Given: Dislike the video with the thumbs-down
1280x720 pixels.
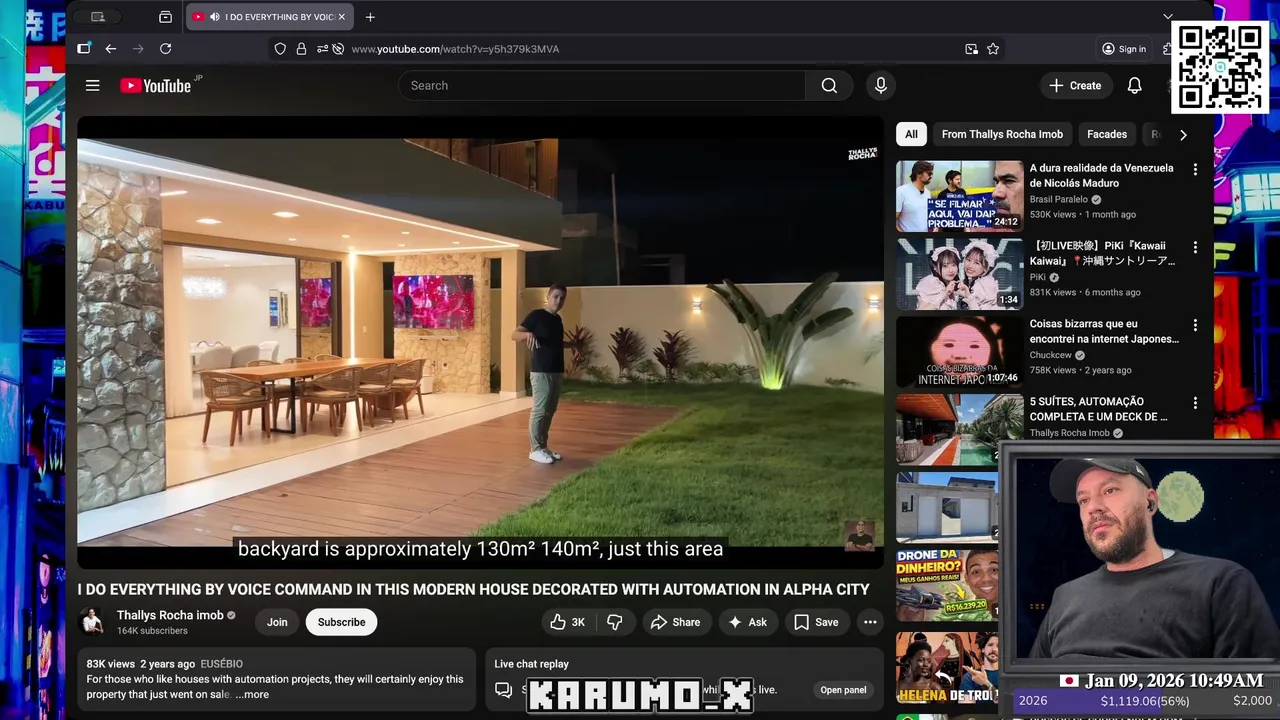Looking at the screenshot, I should coord(615,622).
